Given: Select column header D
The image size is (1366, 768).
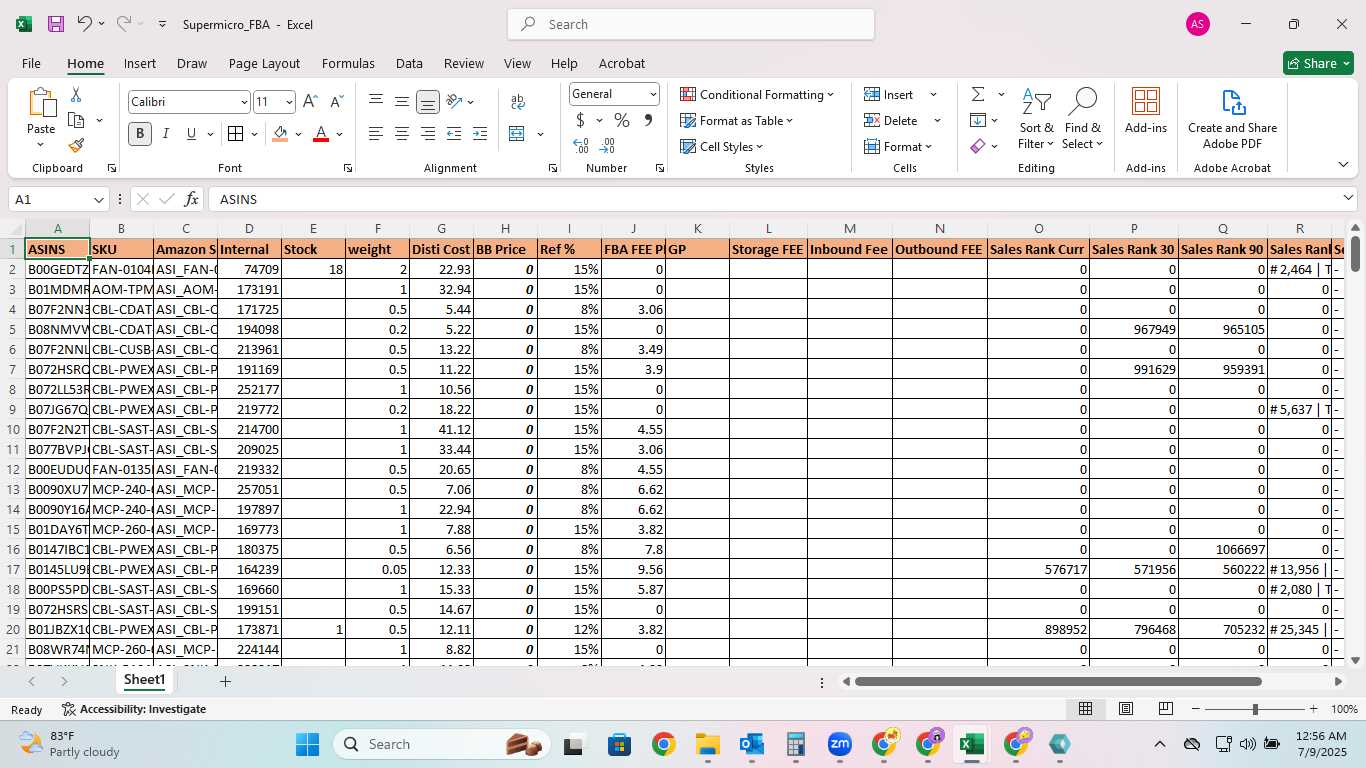Looking at the screenshot, I should (249, 229).
